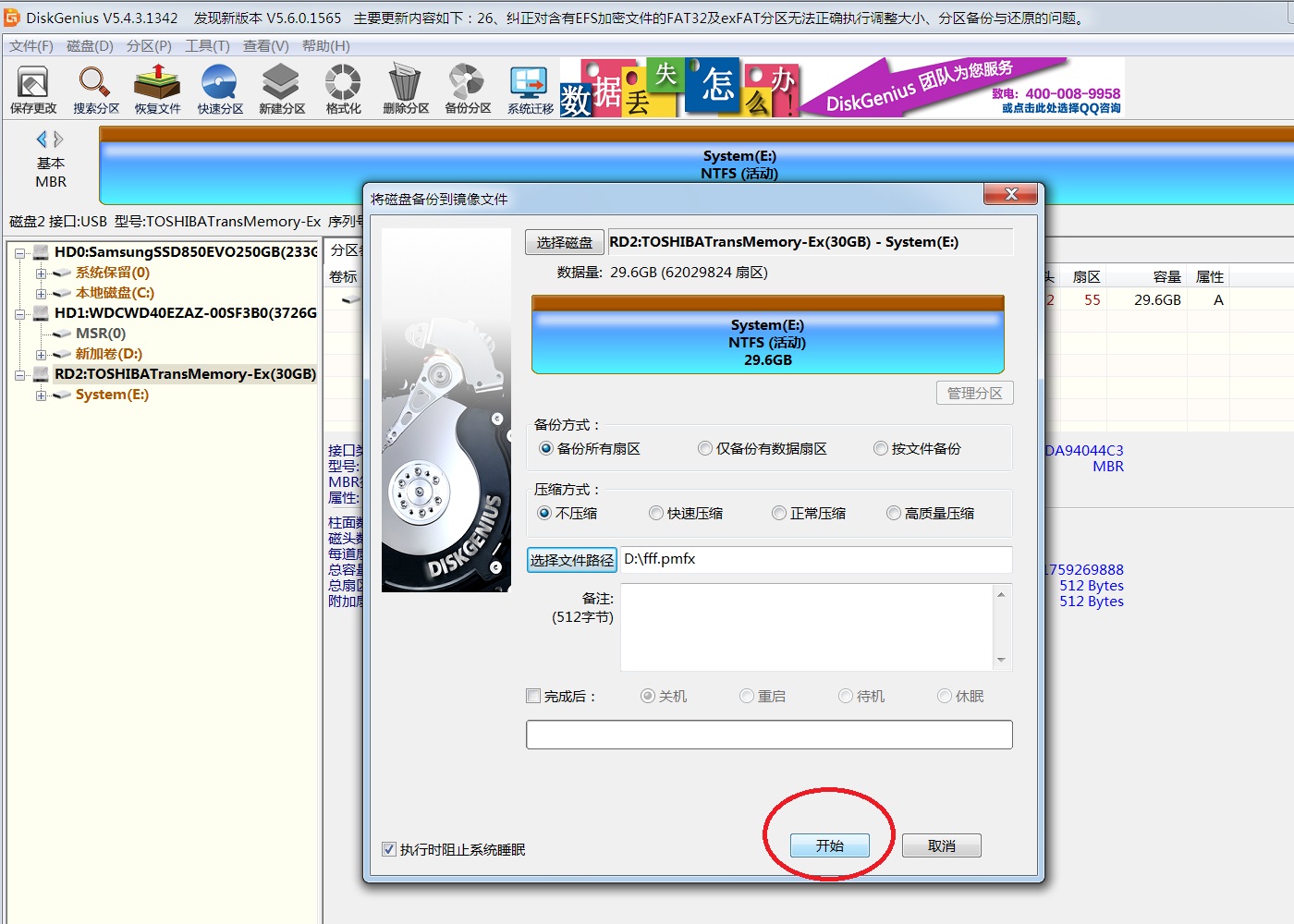Screen dimensions: 1294x924
Task: Open the 磁盘(D) menu
Action: click(90, 46)
